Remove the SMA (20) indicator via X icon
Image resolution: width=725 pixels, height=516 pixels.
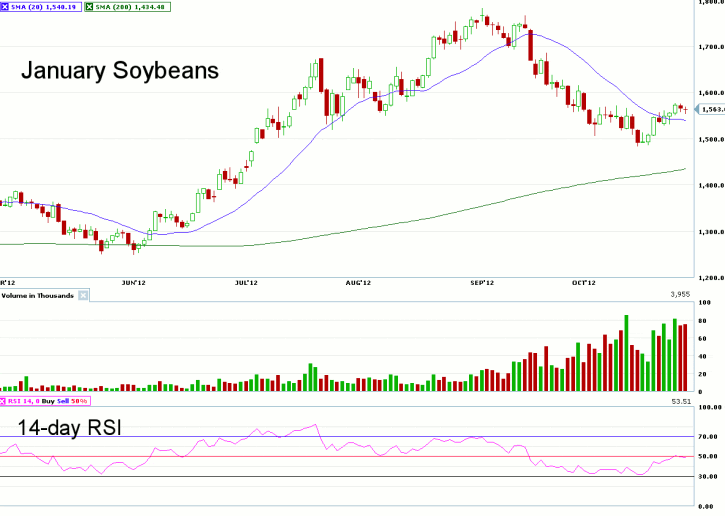click(x=6, y=6)
